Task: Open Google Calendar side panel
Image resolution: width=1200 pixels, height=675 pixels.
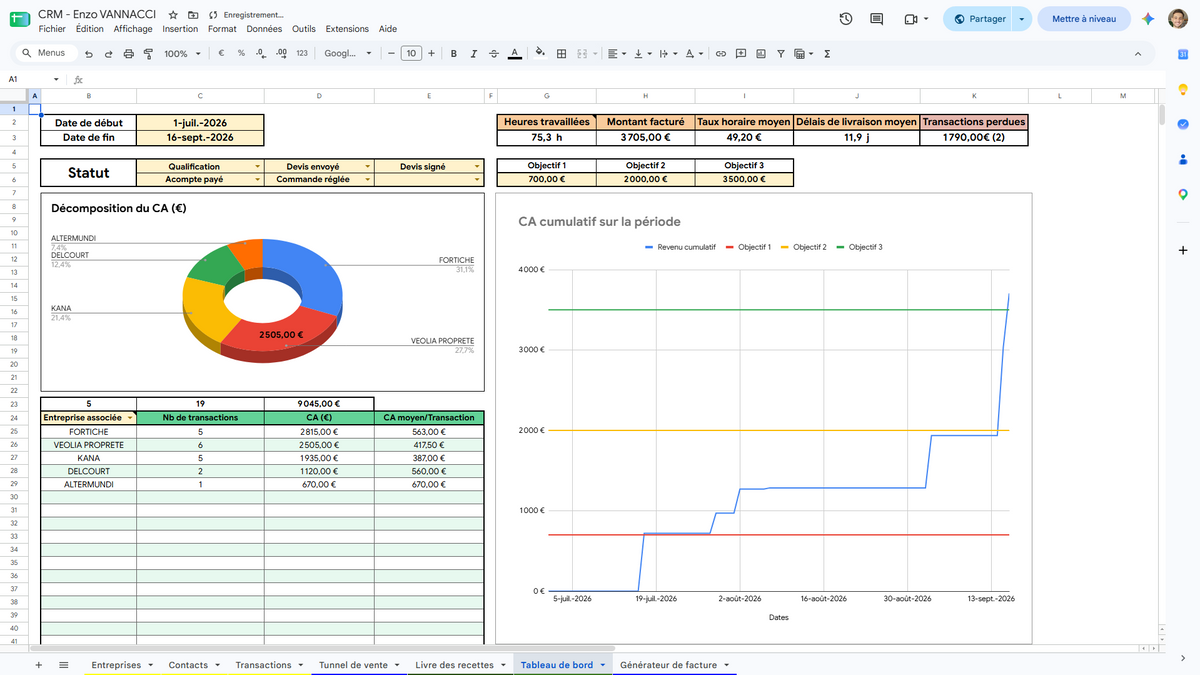Action: pyautogui.click(x=1183, y=54)
